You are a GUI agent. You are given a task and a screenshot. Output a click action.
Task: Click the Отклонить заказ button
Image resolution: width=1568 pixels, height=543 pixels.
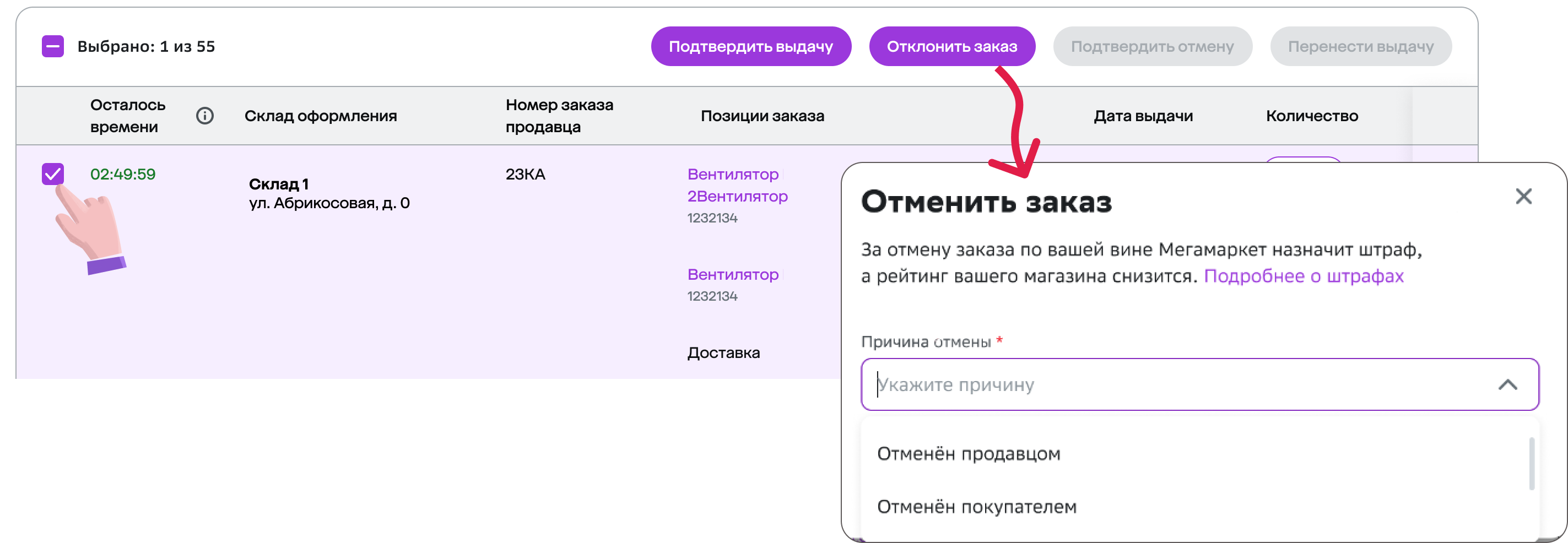pos(951,46)
